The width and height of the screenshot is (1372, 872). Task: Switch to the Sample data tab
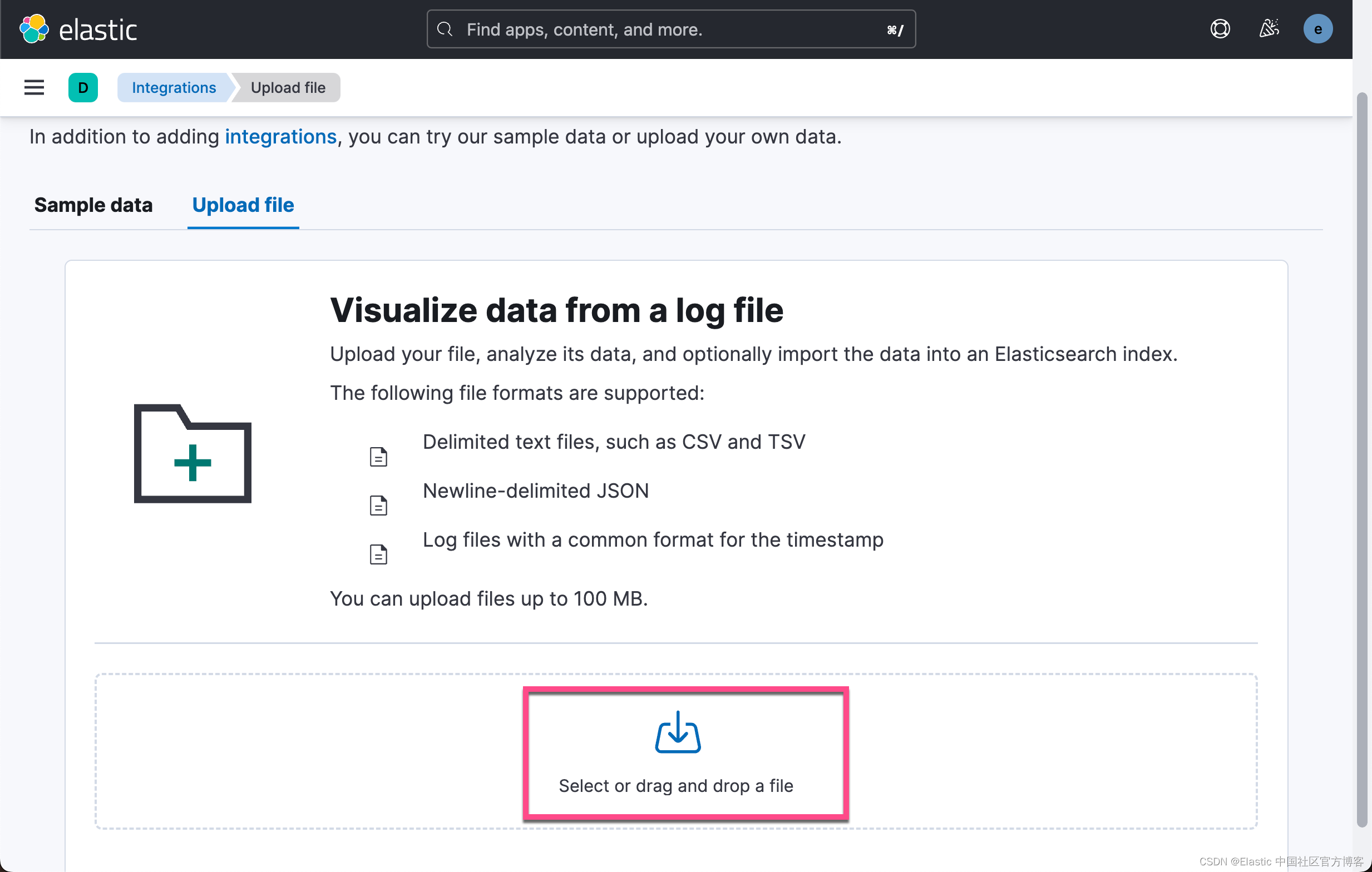93,205
